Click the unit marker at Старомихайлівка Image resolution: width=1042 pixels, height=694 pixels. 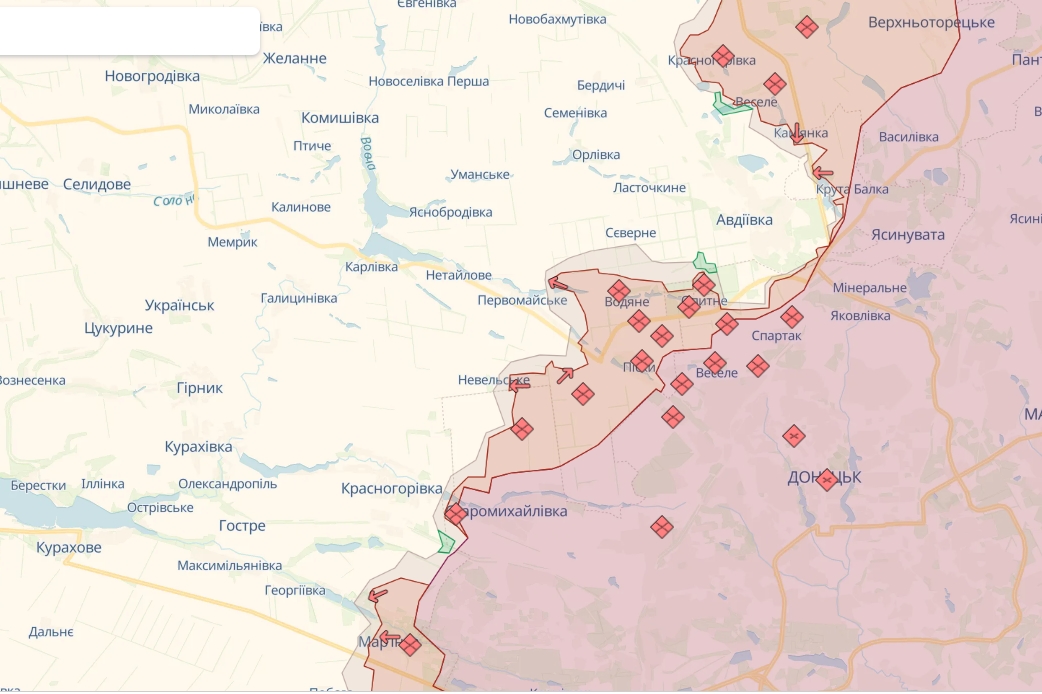pos(456,514)
